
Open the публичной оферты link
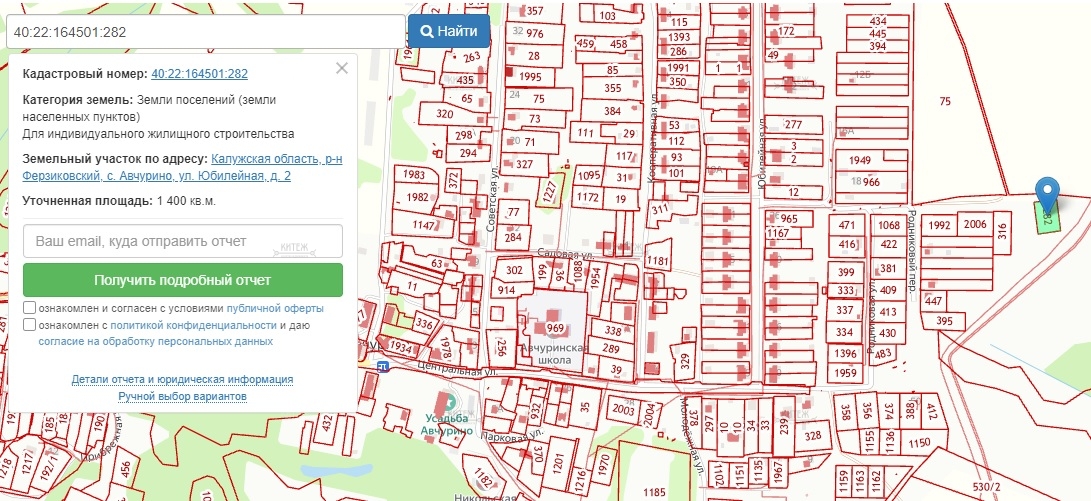pyautogui.click(x=275, y=308)
